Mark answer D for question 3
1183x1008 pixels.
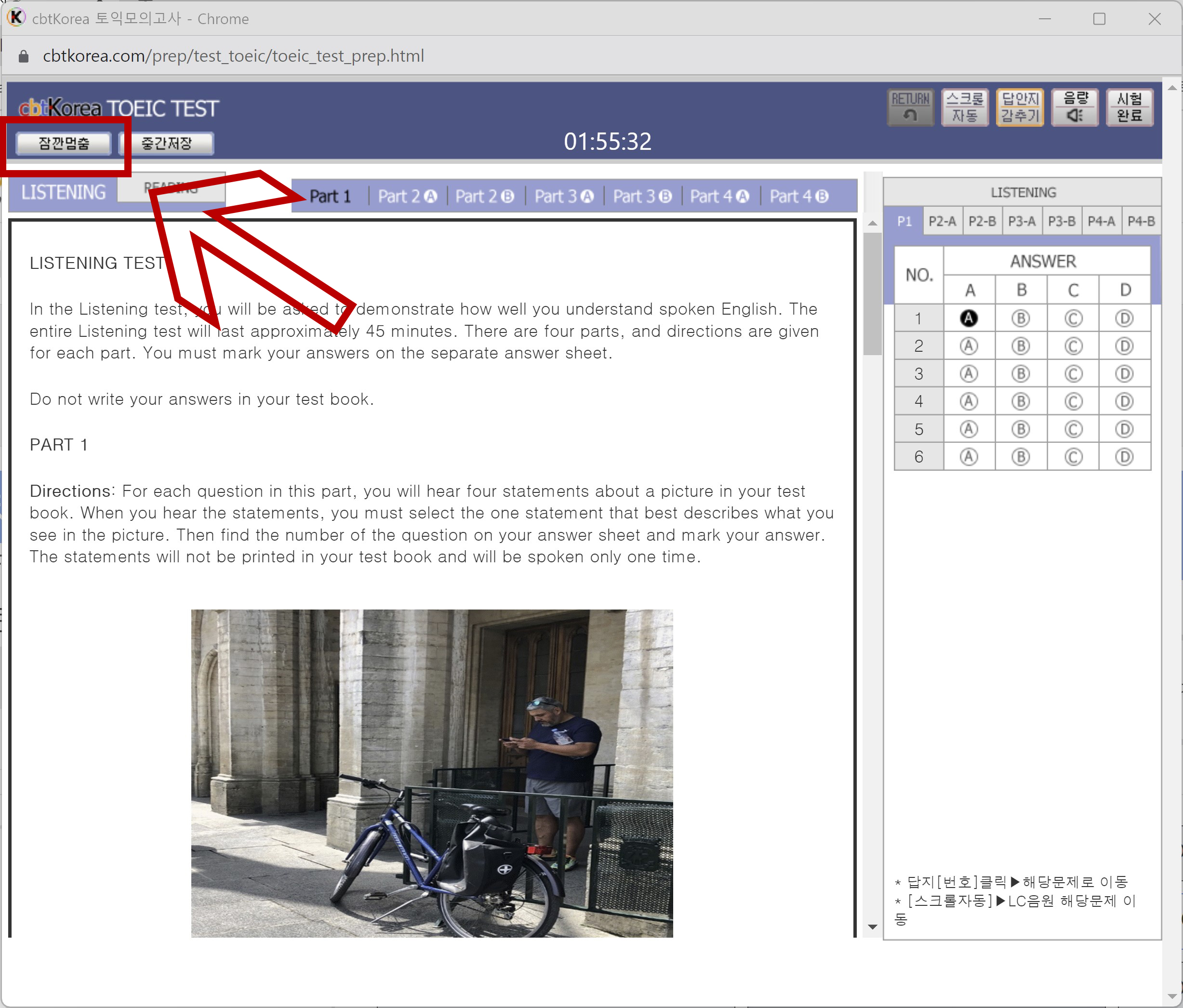(1124, 374)
